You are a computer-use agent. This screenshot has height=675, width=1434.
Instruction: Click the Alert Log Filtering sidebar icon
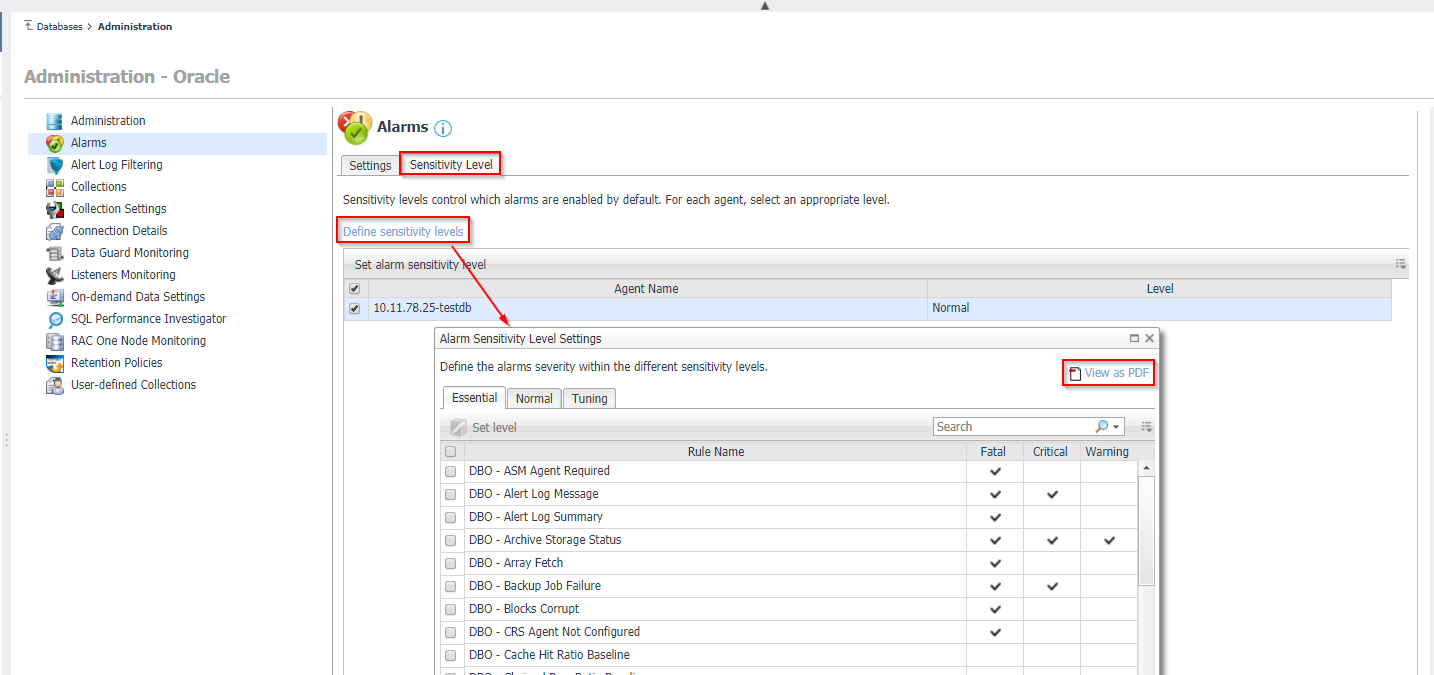55,165
